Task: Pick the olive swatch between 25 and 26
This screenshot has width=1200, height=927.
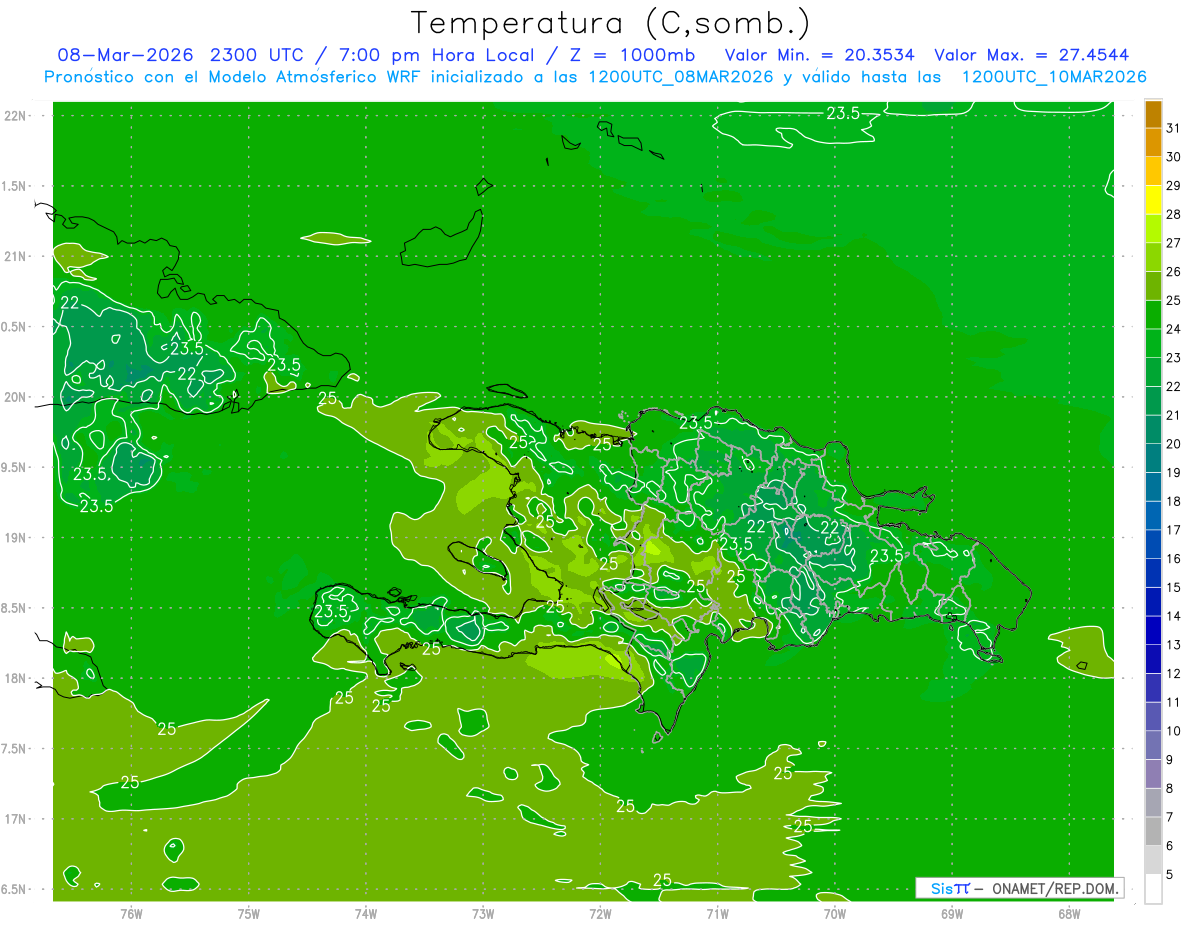Action: click(x=1153, y=286)
